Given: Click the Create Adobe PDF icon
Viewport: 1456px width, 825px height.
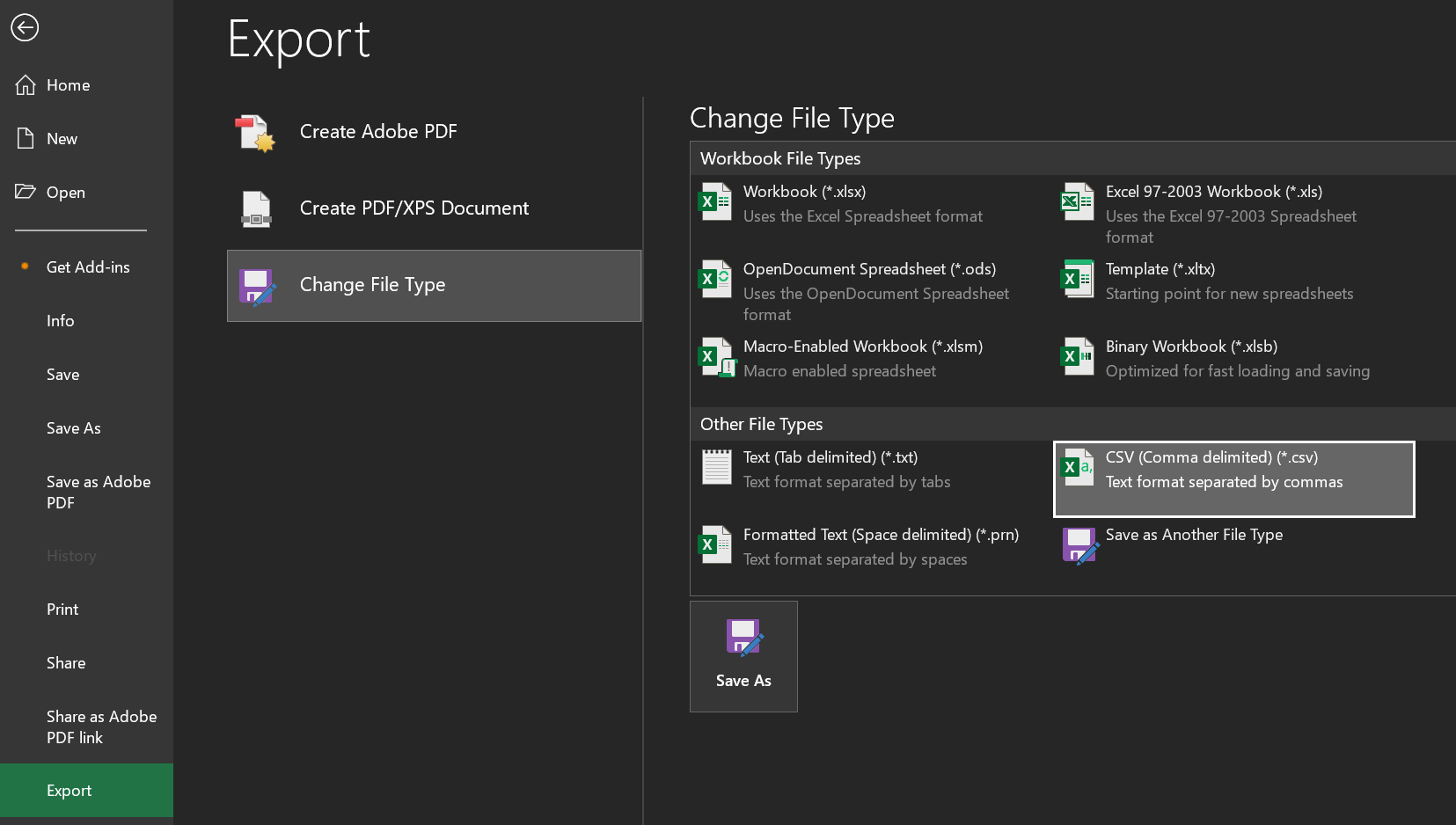Looking at the screenshot, I should coord(255,133).
